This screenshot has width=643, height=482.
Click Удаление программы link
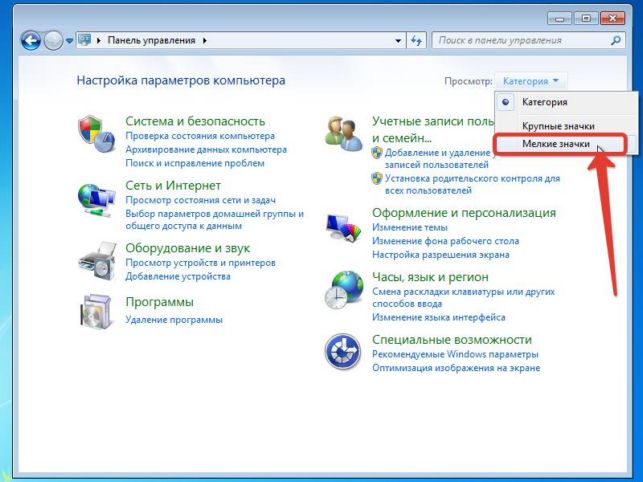pyautogui.click(x=174, y=319)
